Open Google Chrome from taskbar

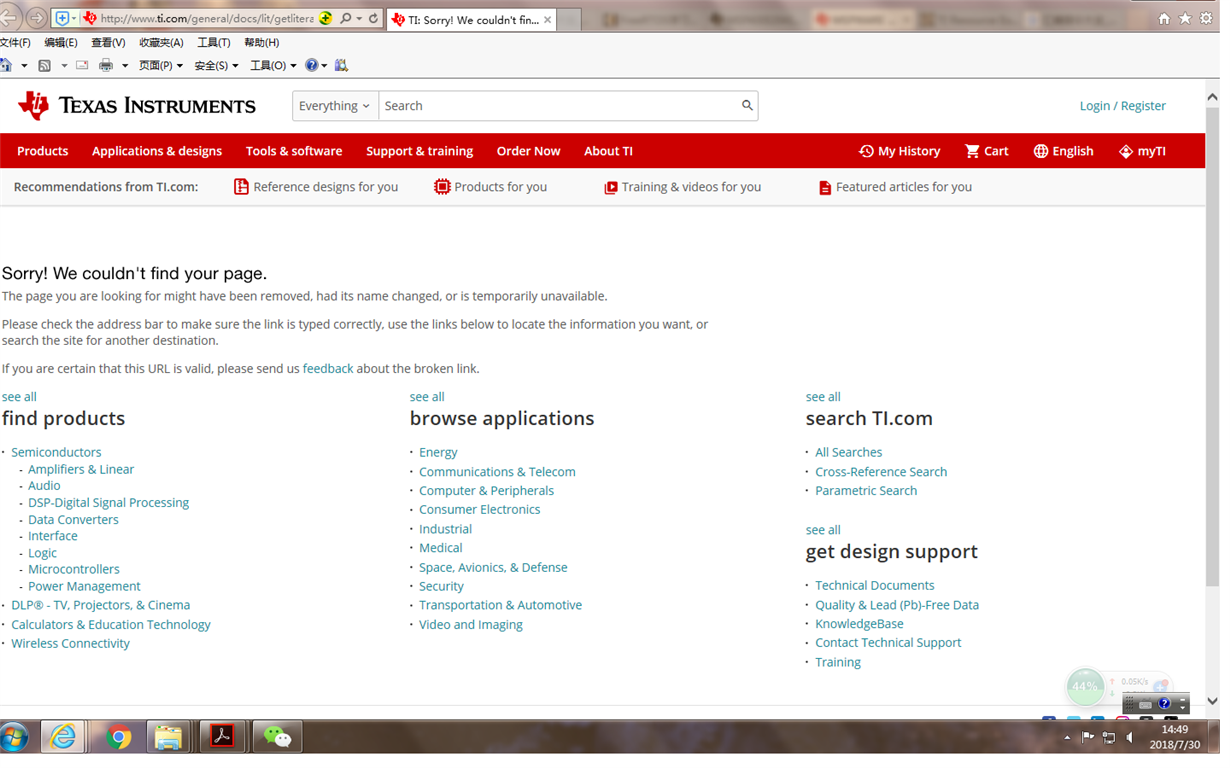point(119,737)
